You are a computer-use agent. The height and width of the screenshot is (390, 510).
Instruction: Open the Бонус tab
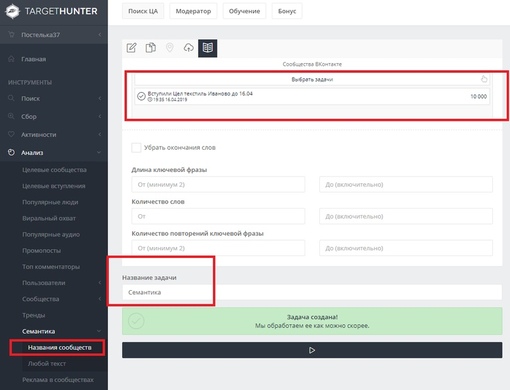[287, 11]
